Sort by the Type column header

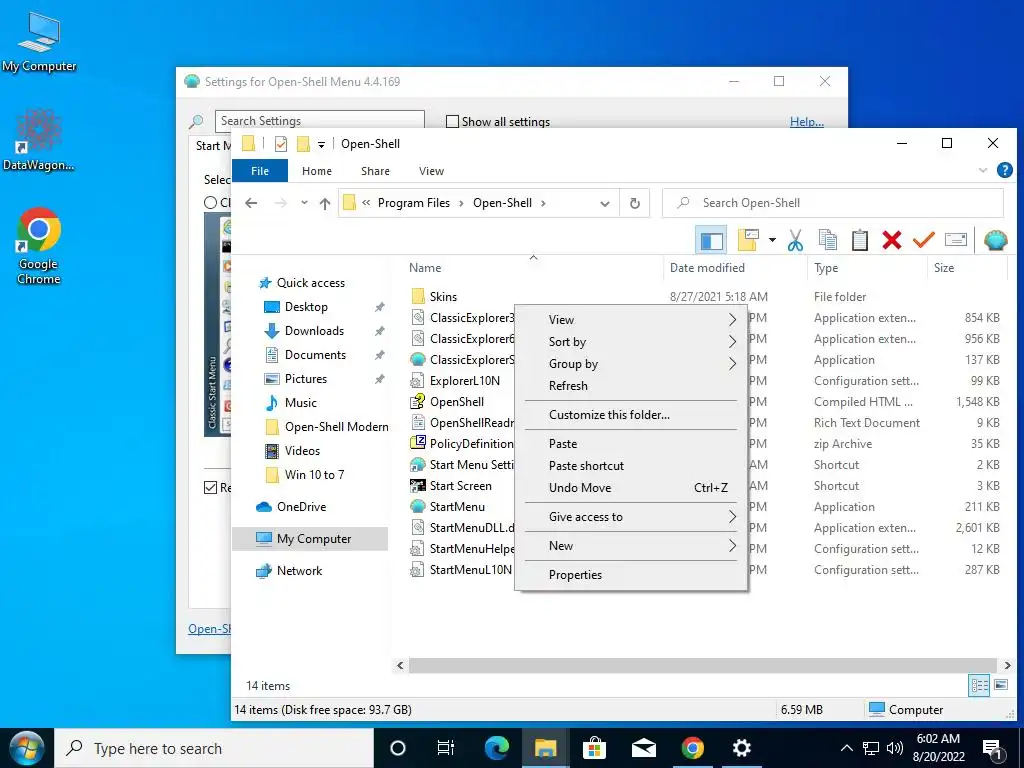[x=866, y=268]
